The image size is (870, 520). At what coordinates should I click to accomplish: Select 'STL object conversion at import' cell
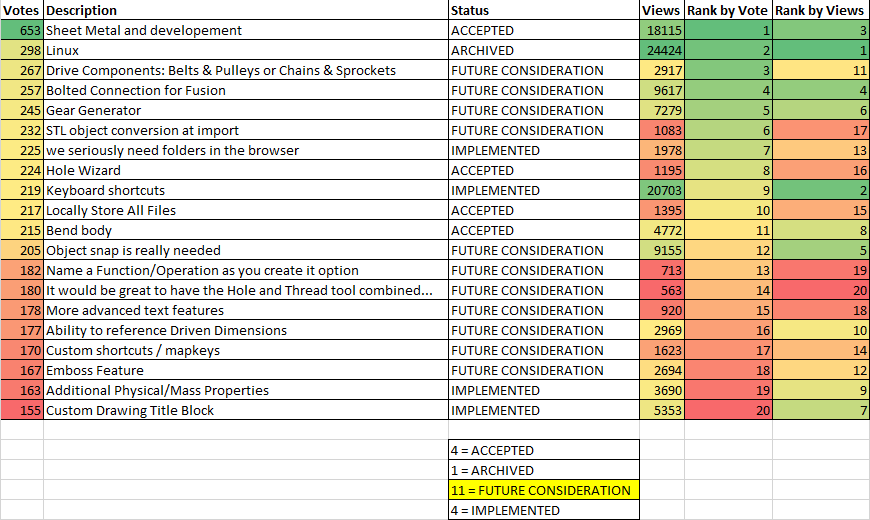coord(246,130)
